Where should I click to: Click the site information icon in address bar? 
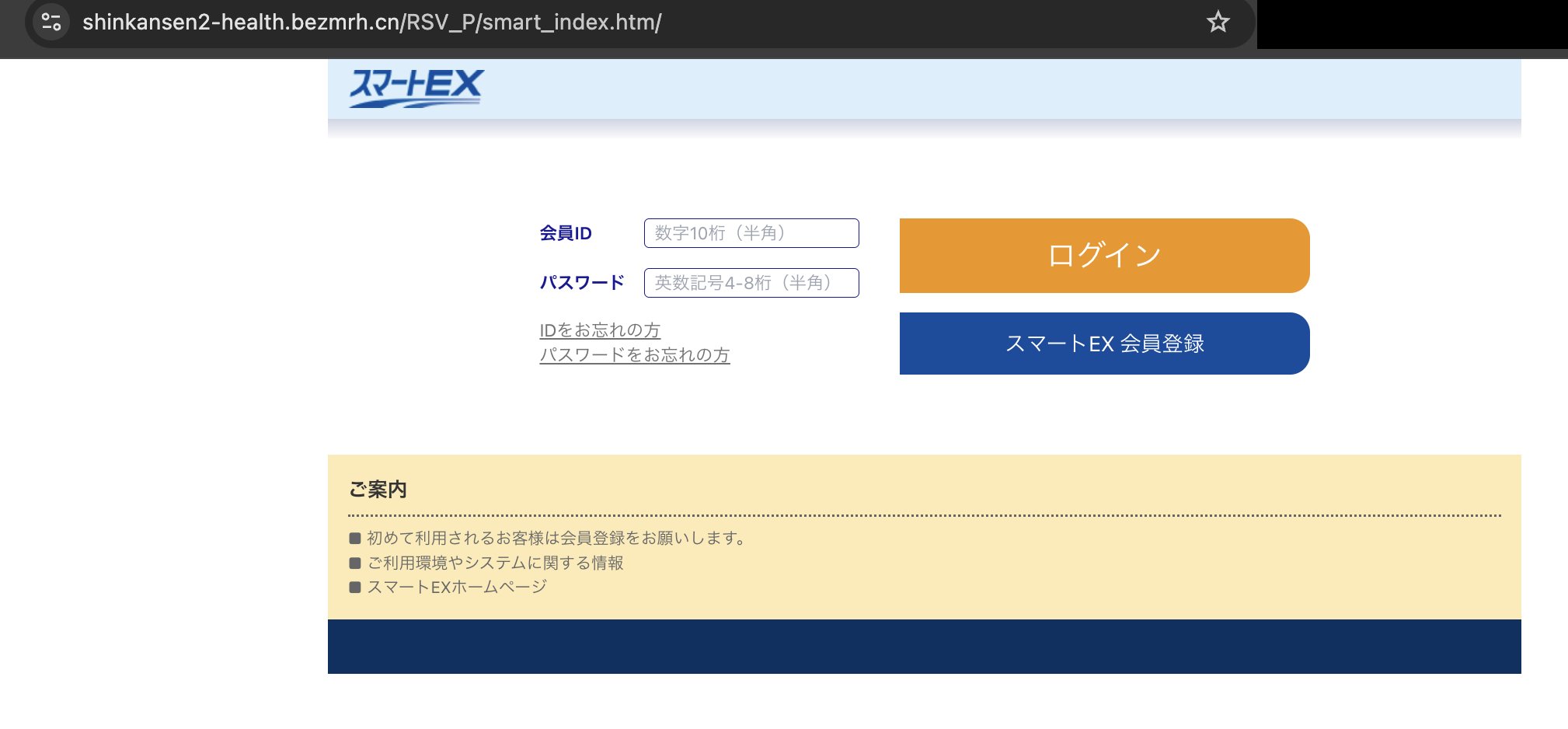(x=51, y=22)
